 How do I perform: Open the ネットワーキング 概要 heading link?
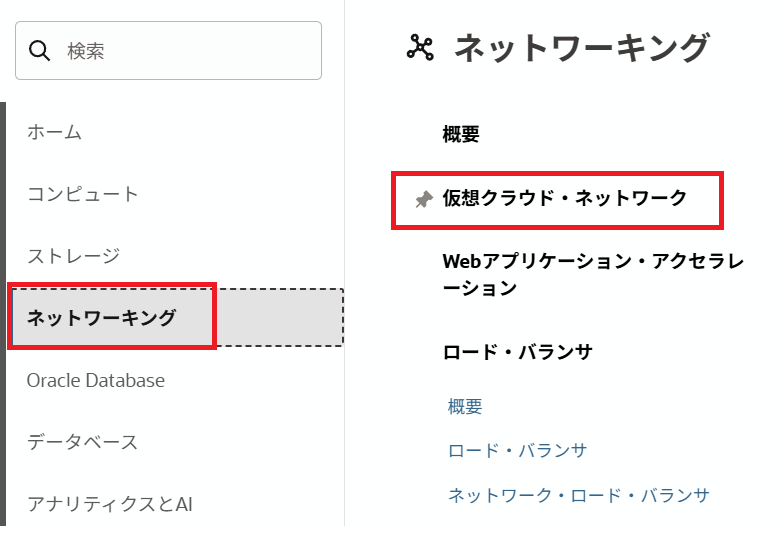[x=461, y=134]
